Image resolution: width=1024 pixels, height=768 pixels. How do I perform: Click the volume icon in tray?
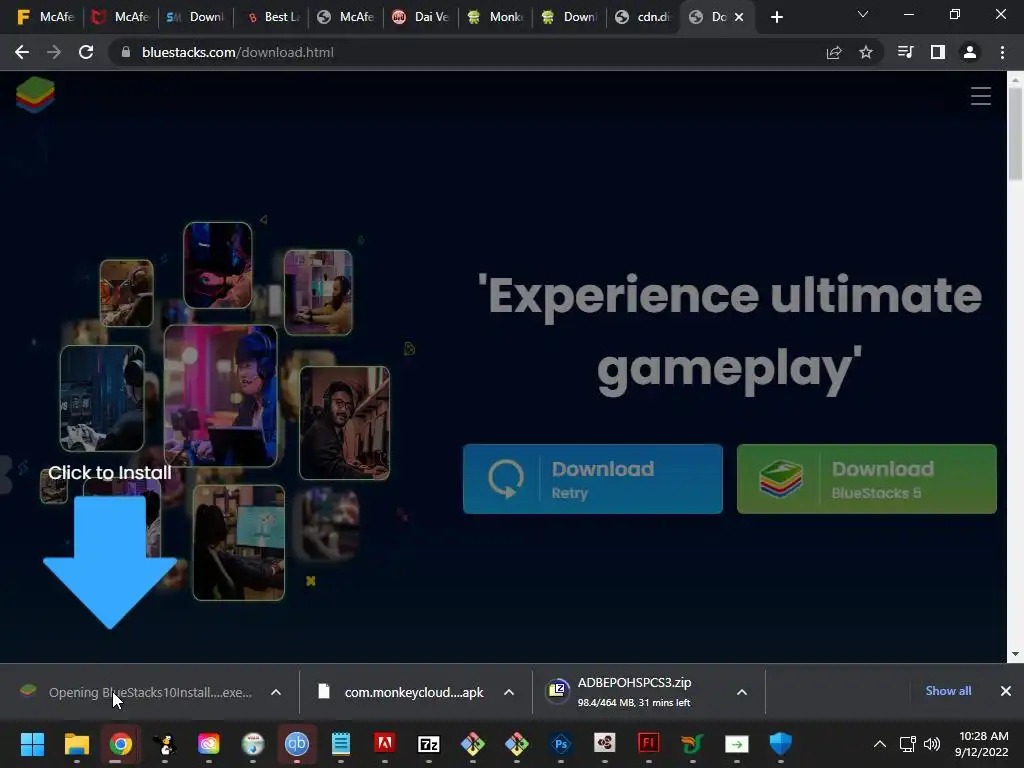(932, 744)
